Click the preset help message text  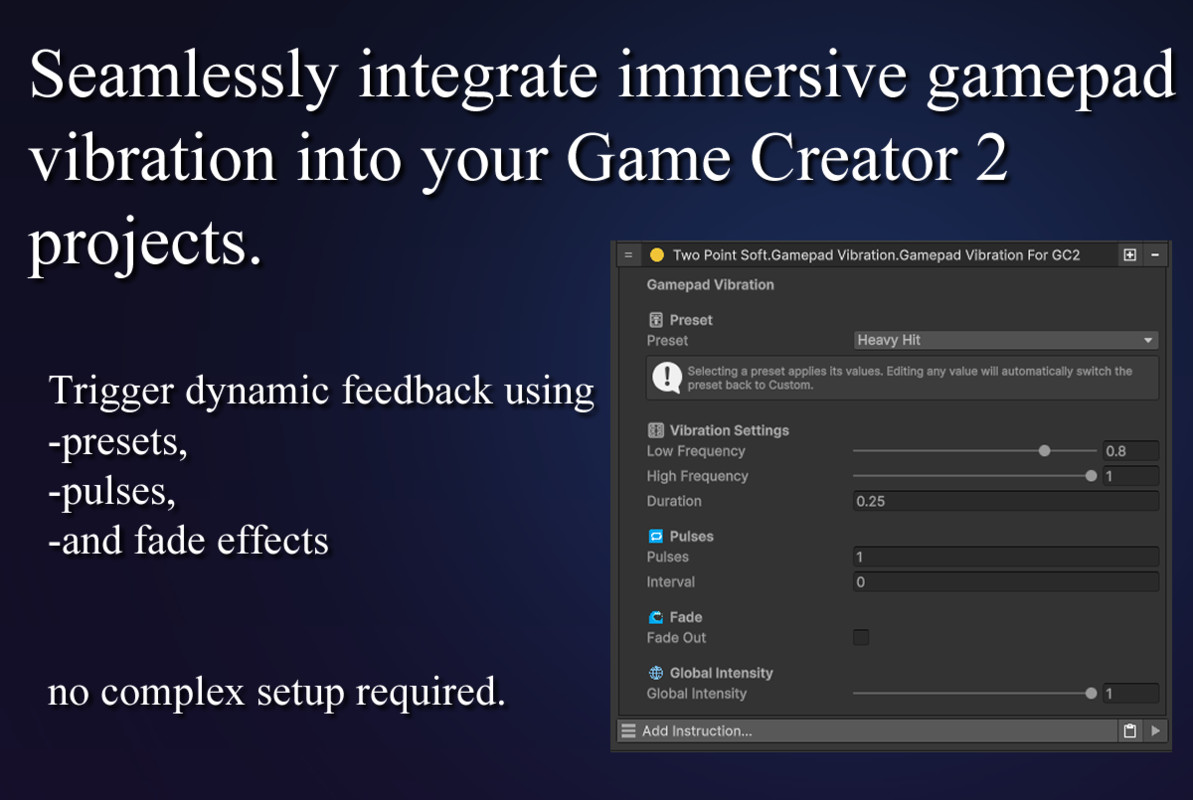(909, 378)
